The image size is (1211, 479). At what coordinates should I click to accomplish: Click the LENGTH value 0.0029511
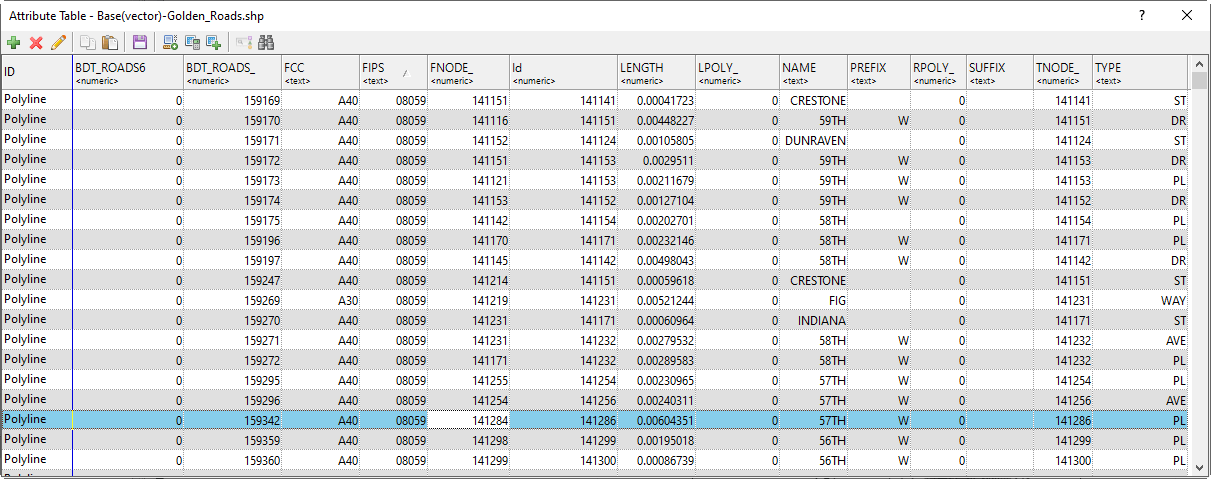(x=656, y=160)
